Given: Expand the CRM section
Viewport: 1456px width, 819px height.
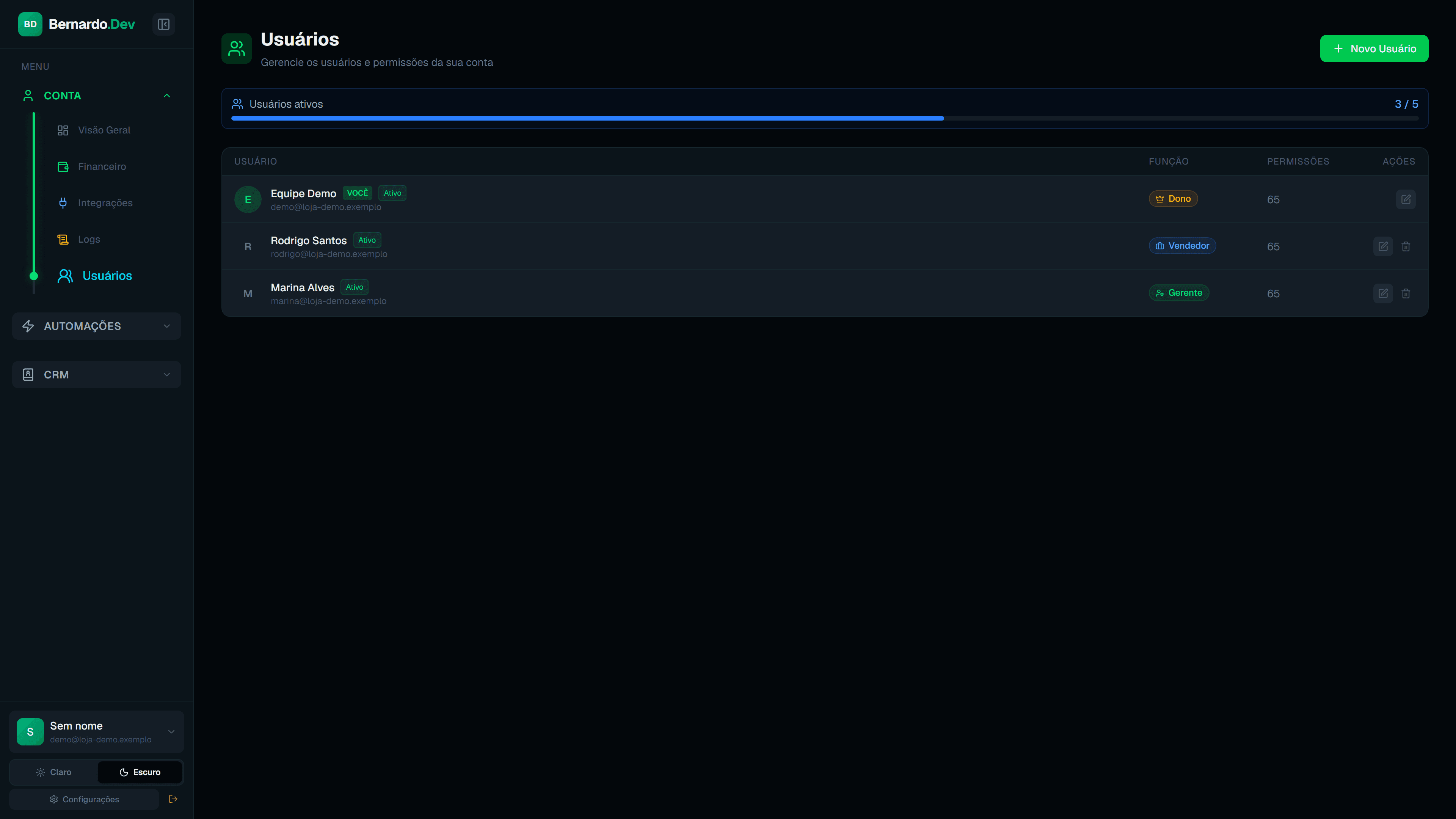Looking at the screenshot, I should [97, 374].
